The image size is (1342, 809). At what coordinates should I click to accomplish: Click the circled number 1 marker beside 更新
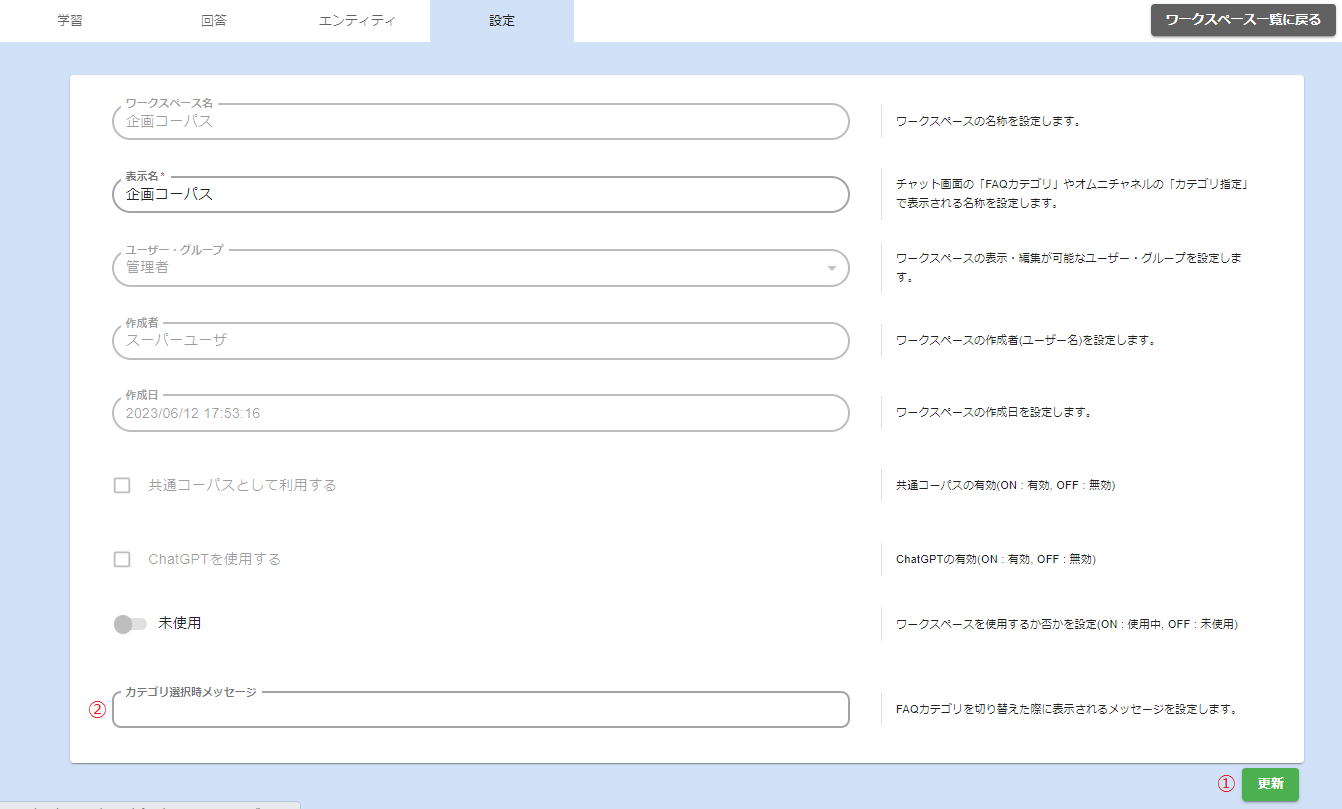pos(1225,784)
